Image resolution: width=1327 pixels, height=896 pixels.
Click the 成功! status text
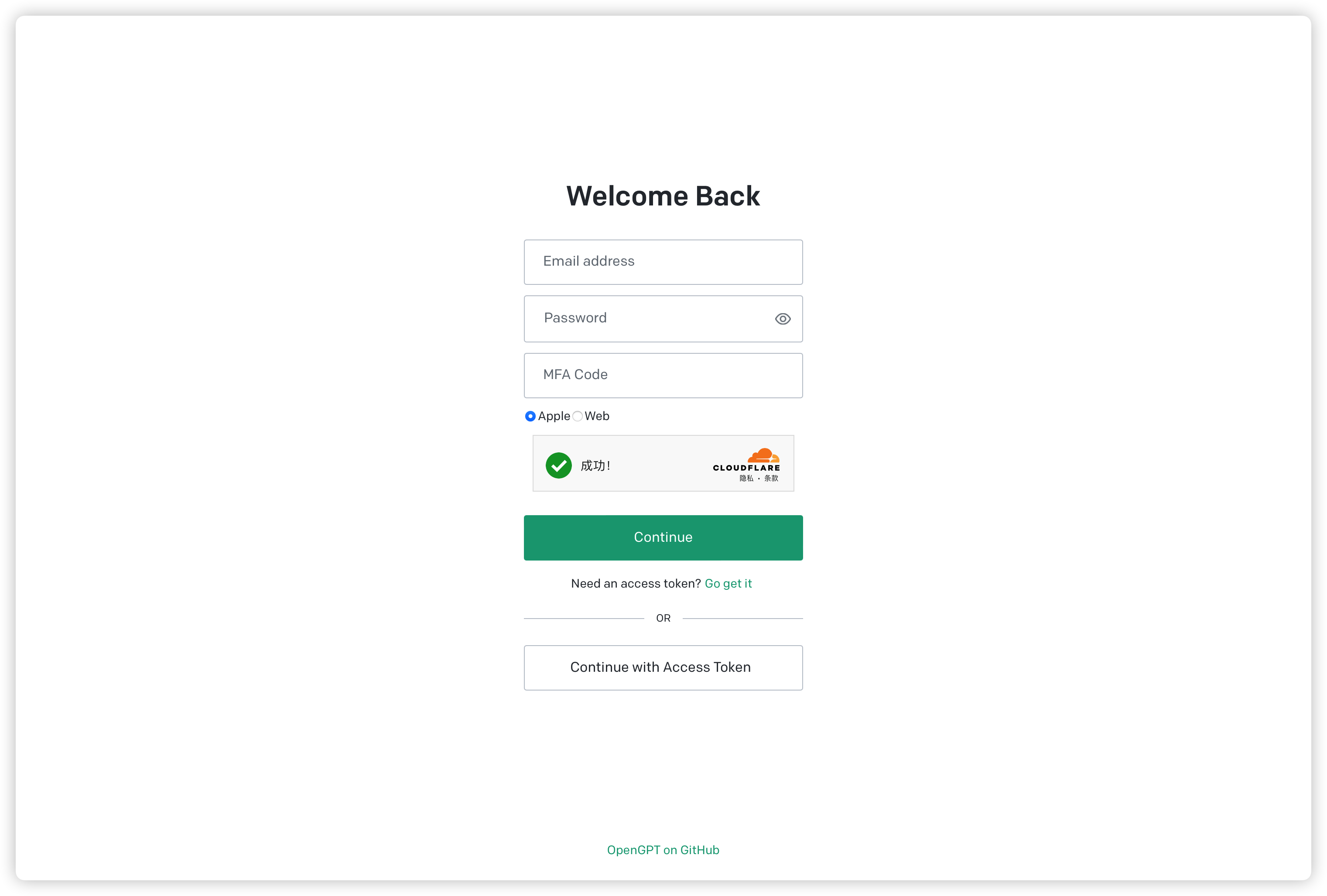595,466
